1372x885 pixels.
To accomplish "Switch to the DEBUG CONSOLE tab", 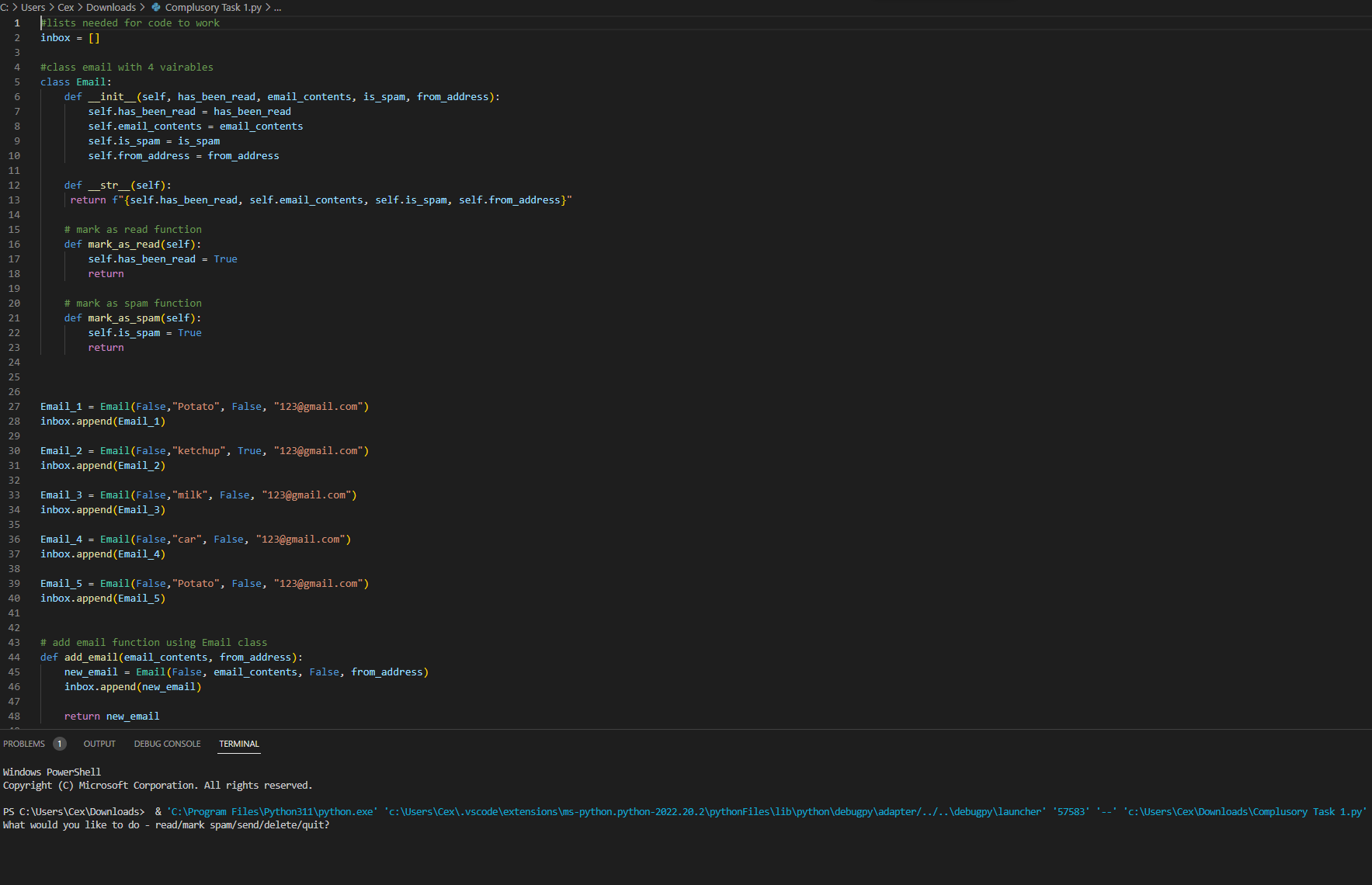I will click(x=167, y=744).
